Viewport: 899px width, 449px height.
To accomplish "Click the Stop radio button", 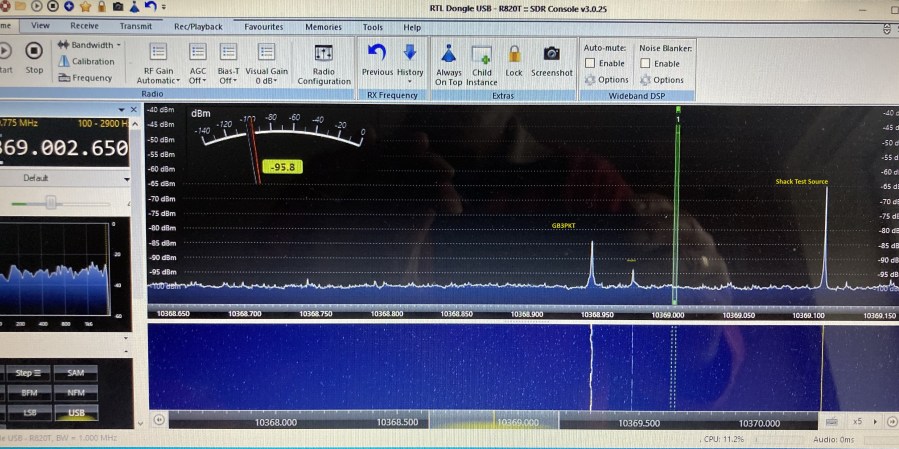I will tap(34, 56).
